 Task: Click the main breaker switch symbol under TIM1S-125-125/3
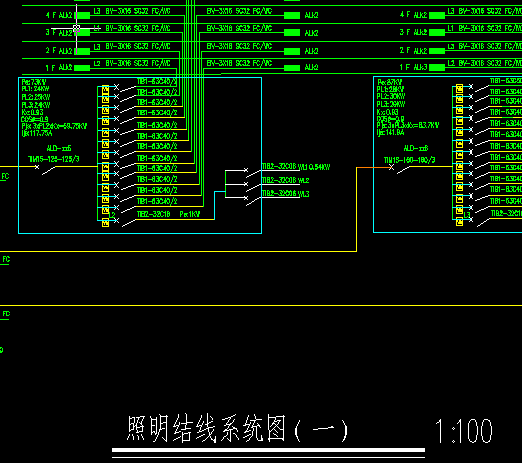pyautogui.click(x=46, y=169)
